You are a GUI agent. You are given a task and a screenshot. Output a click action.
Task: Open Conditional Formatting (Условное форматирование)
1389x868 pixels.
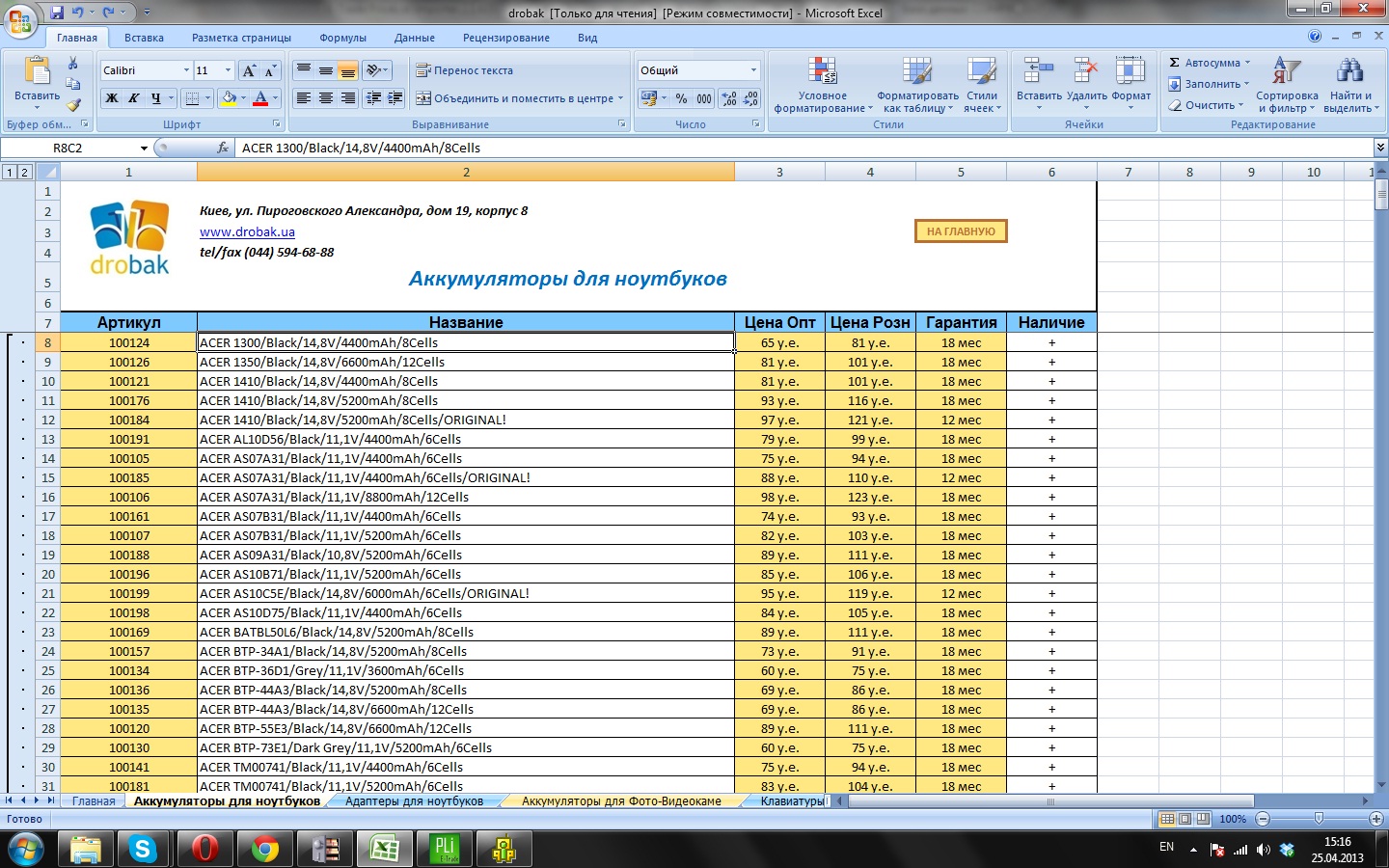pyautogui.click(x=822, y=85)
